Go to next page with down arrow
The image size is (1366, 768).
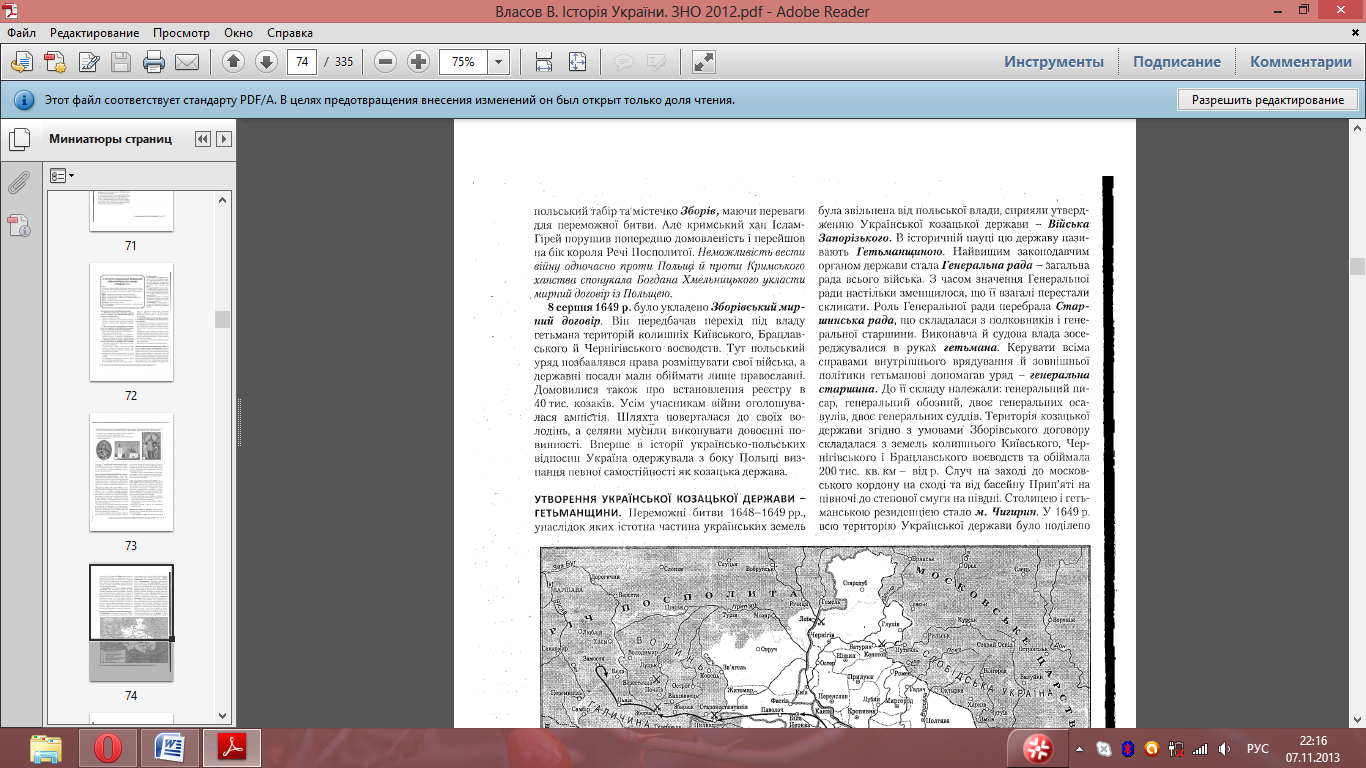pyautogui.click(x=266, y=62)
